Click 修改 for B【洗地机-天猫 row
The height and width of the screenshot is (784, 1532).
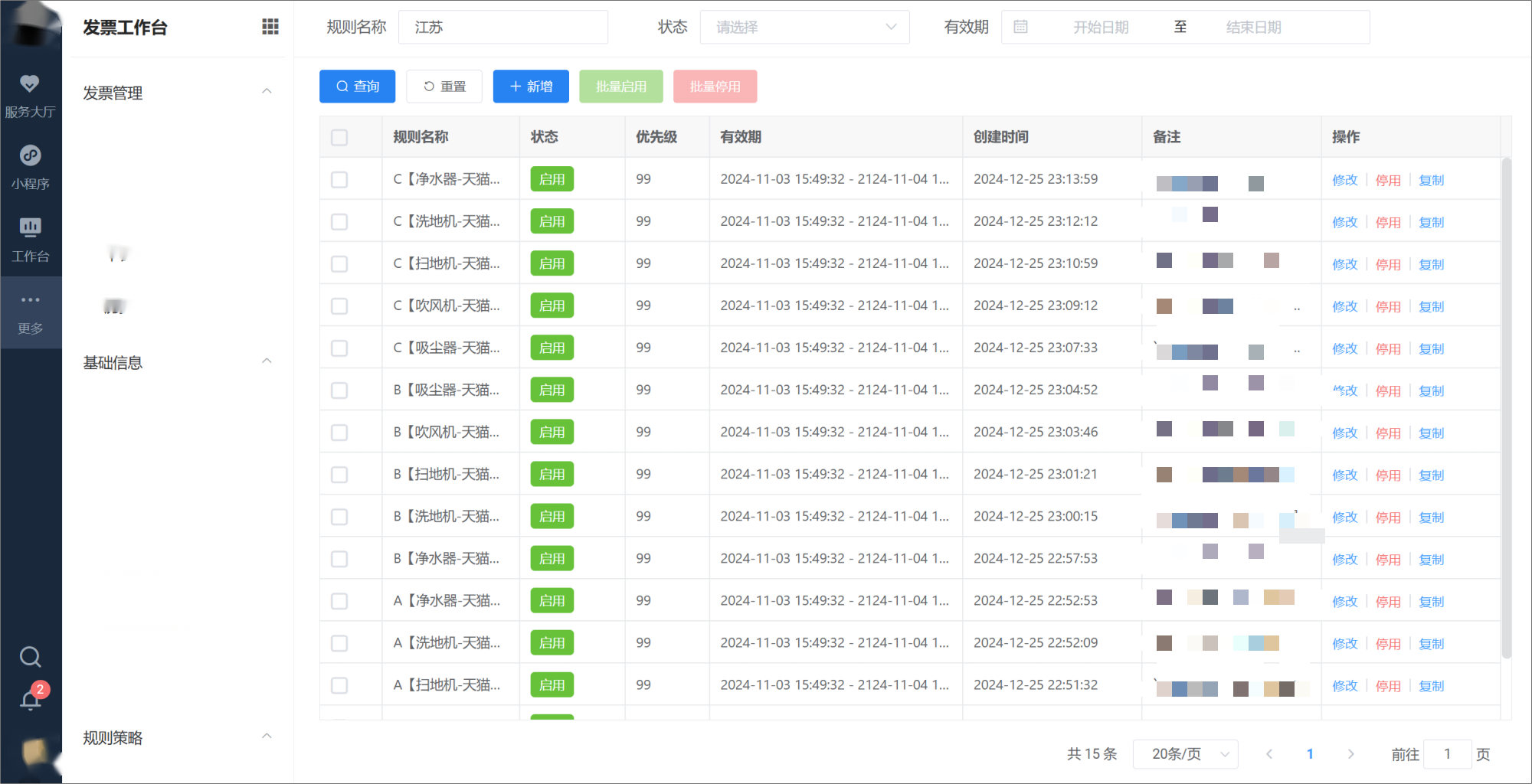[x=1344, y=517]
